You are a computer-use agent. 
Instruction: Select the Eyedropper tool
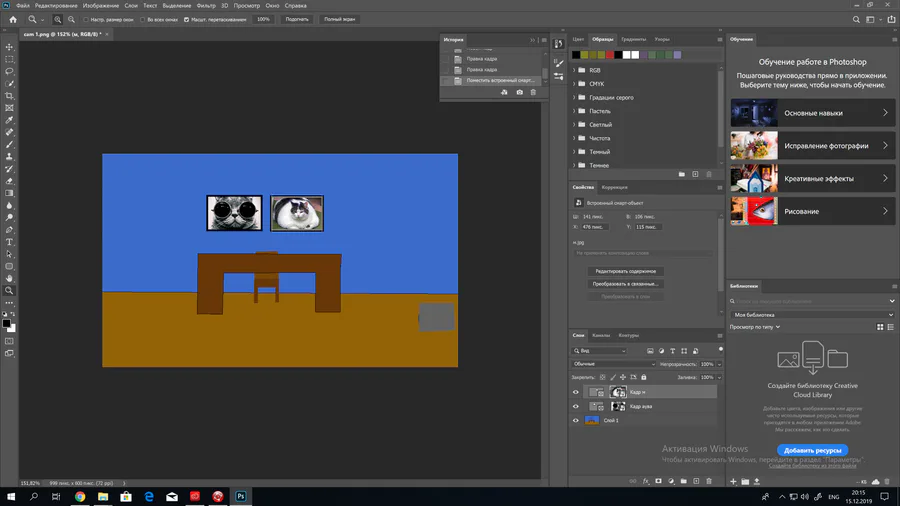click(x=9, y=120)
